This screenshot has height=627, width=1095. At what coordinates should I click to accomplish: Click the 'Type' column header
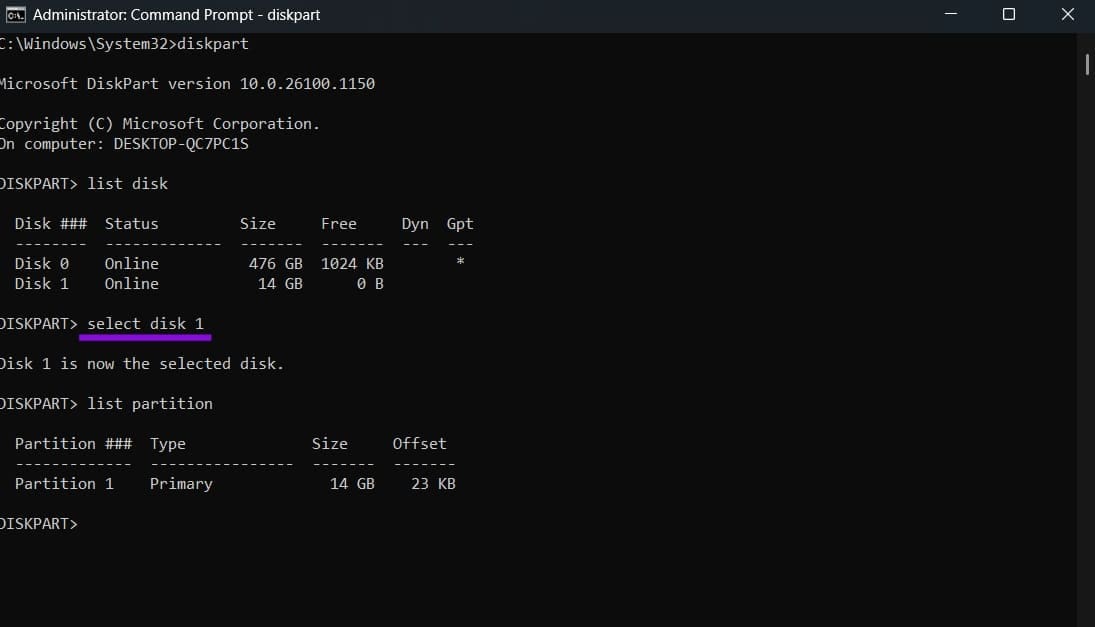pyautogui.click(x=168, y=444)
